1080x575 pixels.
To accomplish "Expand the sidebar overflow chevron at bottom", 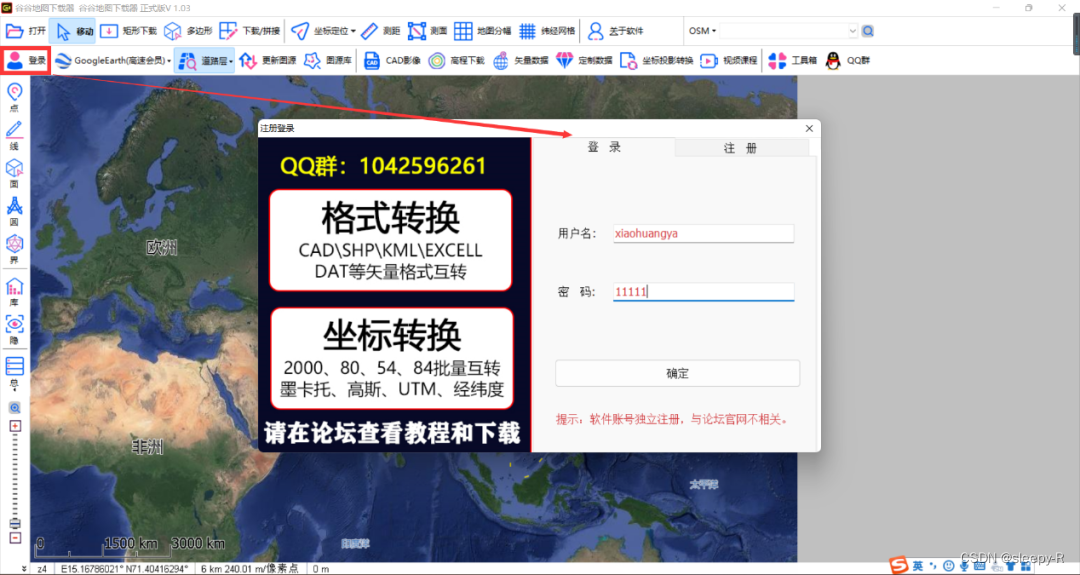I will (24, 569).
